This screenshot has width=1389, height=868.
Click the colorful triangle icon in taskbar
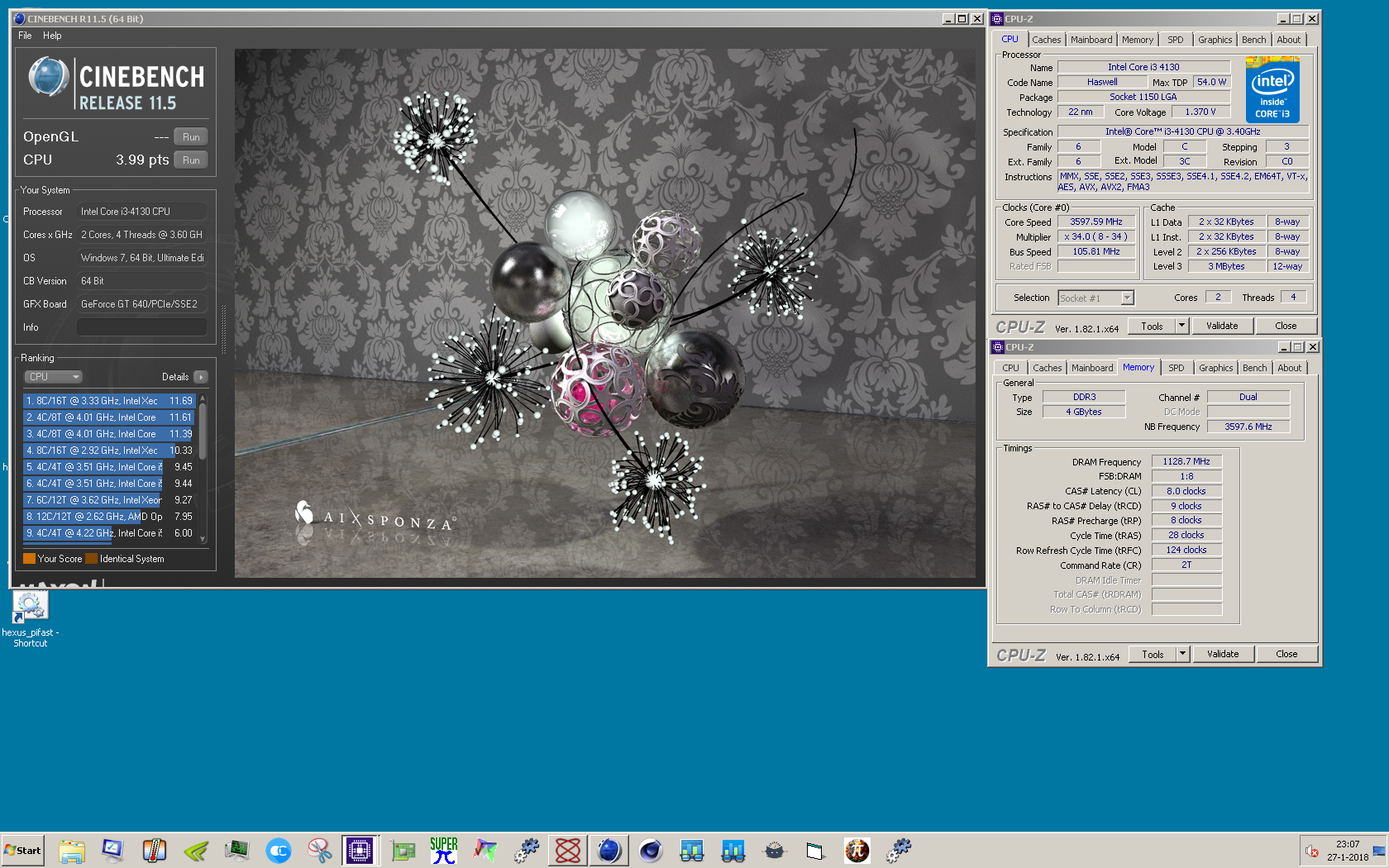485,851
